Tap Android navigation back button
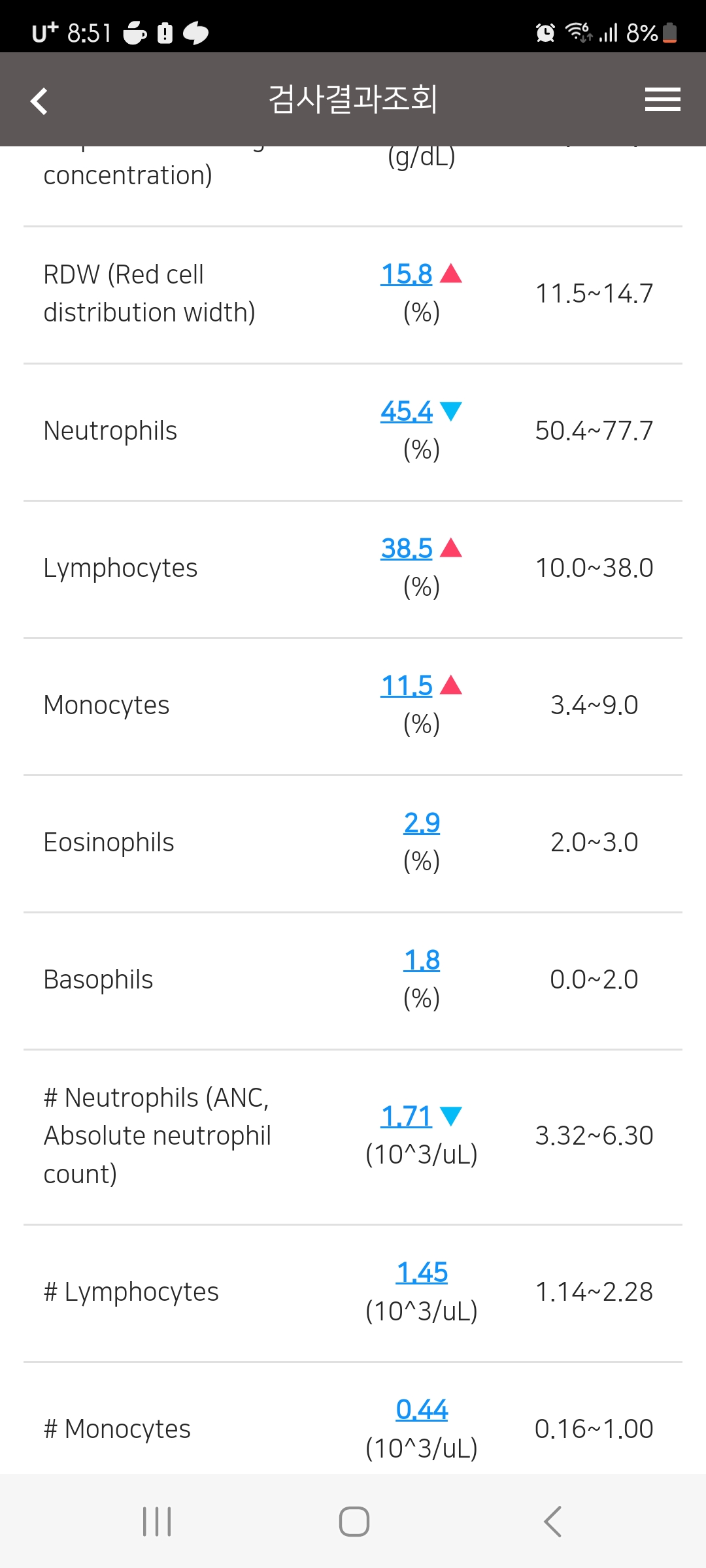This screenshot has height=1568, width=706. 552,1522
